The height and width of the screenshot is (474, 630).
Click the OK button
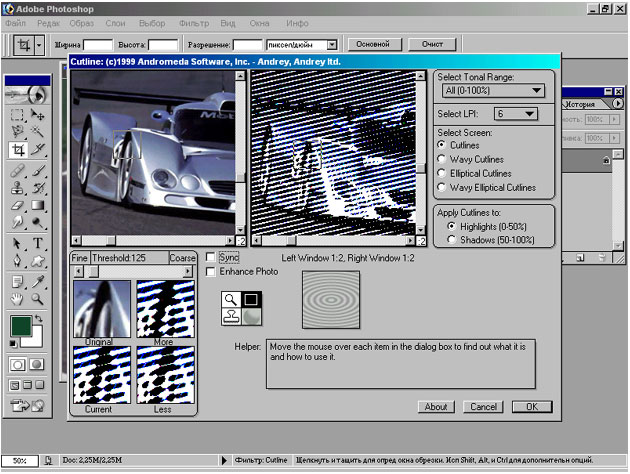coord(532,407)
